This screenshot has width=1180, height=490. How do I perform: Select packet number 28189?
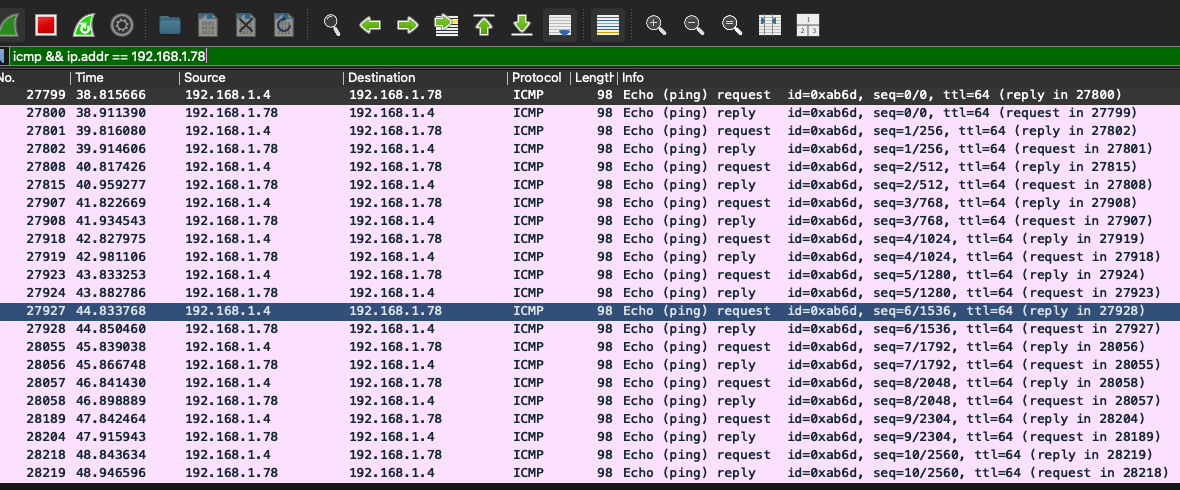pos(590,419)
